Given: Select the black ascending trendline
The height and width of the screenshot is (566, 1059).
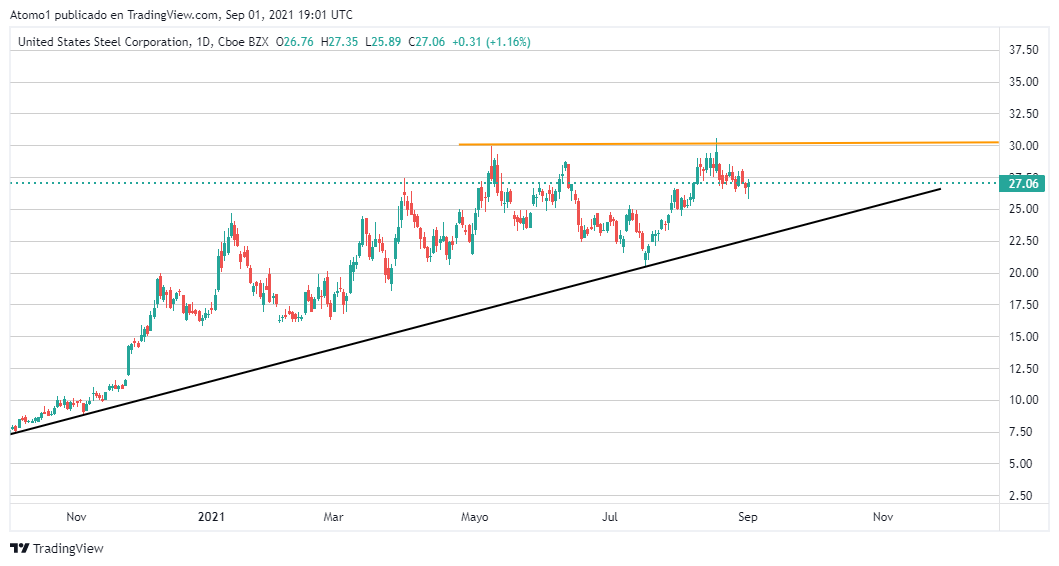Looking at the screenshot, I should tap(475, 311).
